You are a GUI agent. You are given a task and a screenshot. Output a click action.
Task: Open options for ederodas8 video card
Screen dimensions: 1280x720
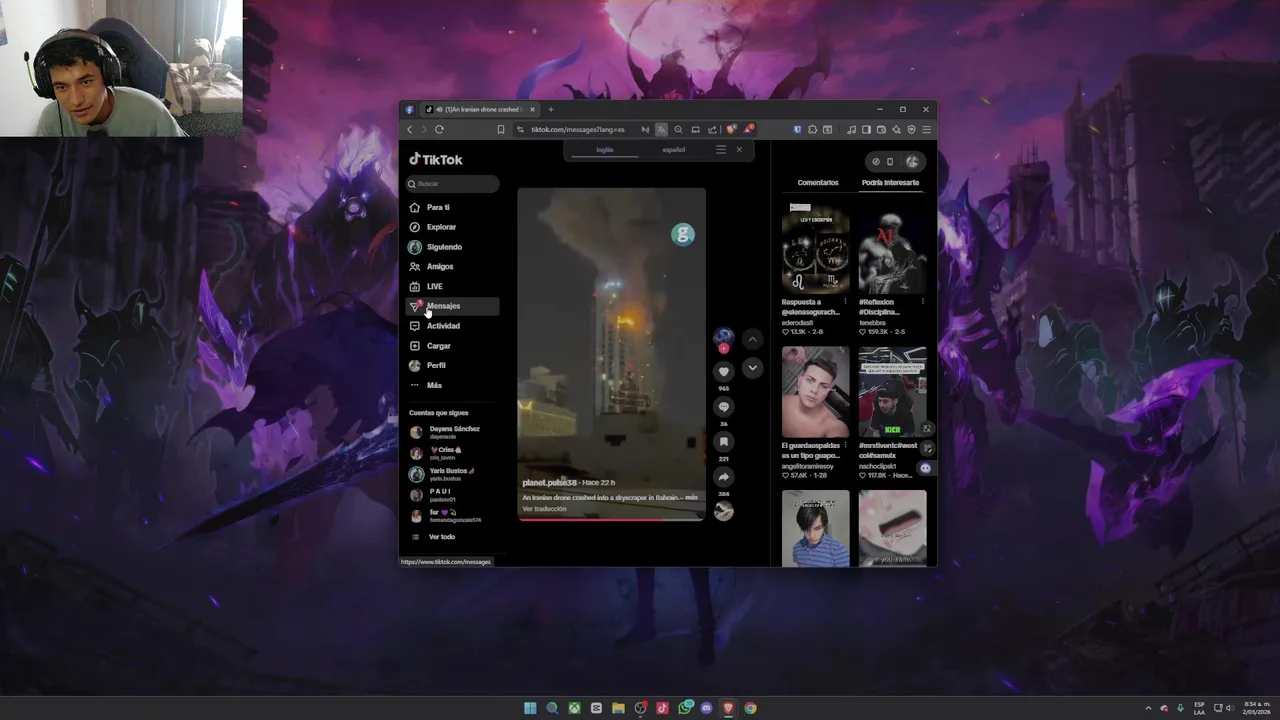pos(845,302)
